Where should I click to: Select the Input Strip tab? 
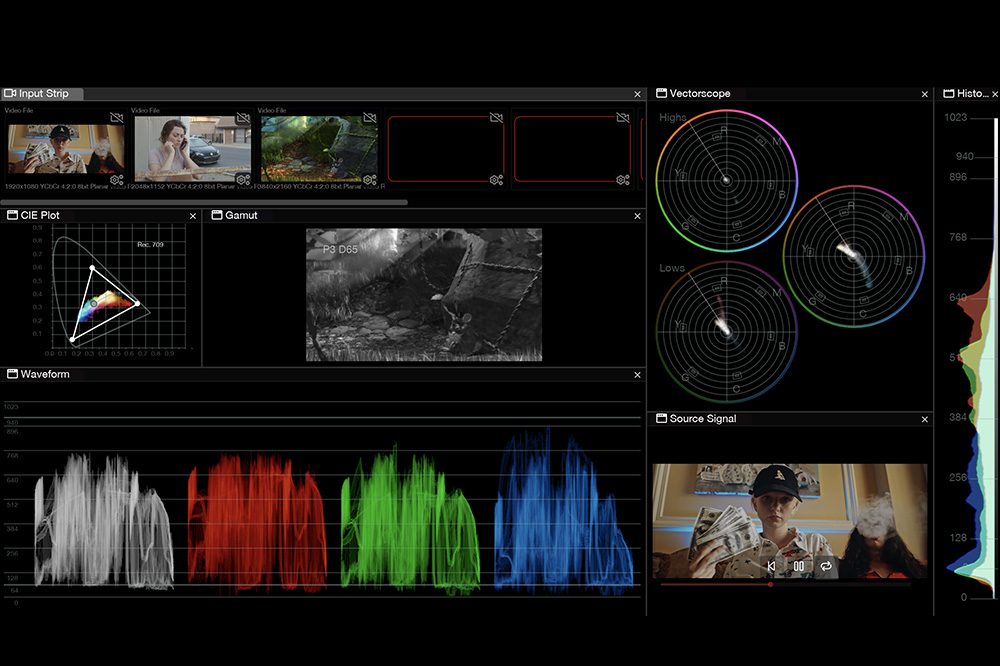(42, 94)
